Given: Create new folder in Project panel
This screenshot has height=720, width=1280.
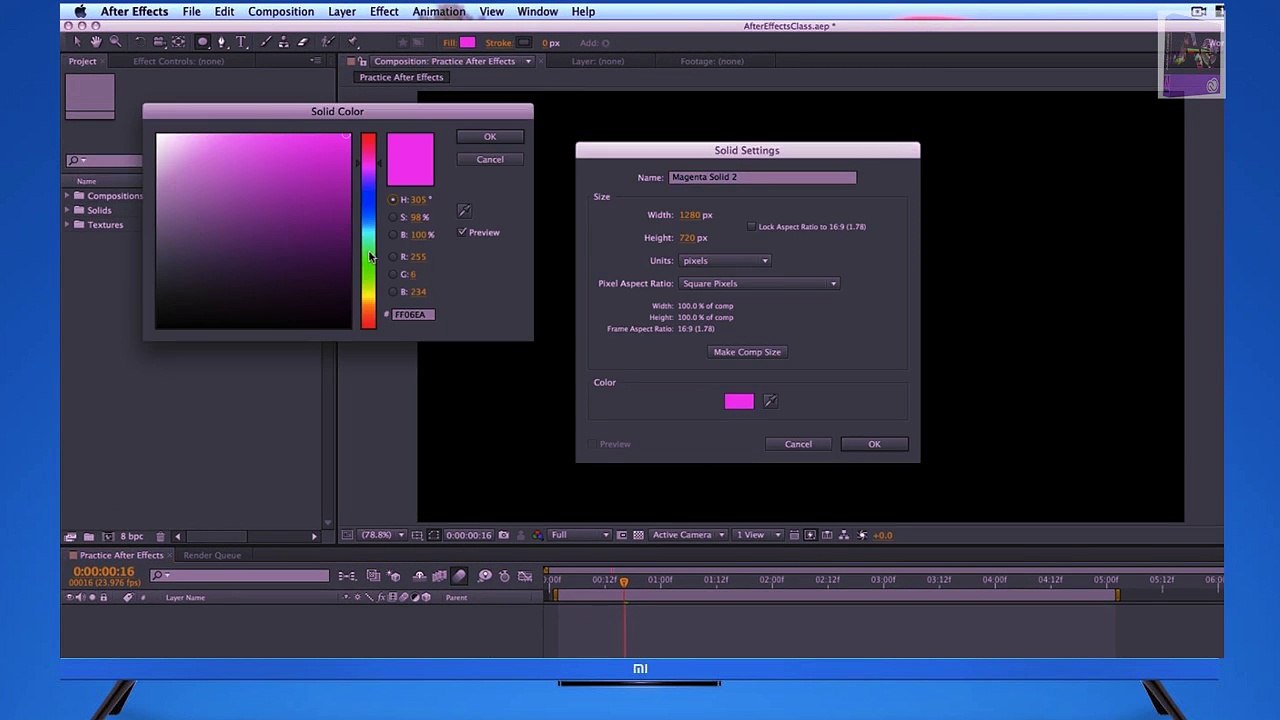Looking at the screenshot, I should point(89,536).
